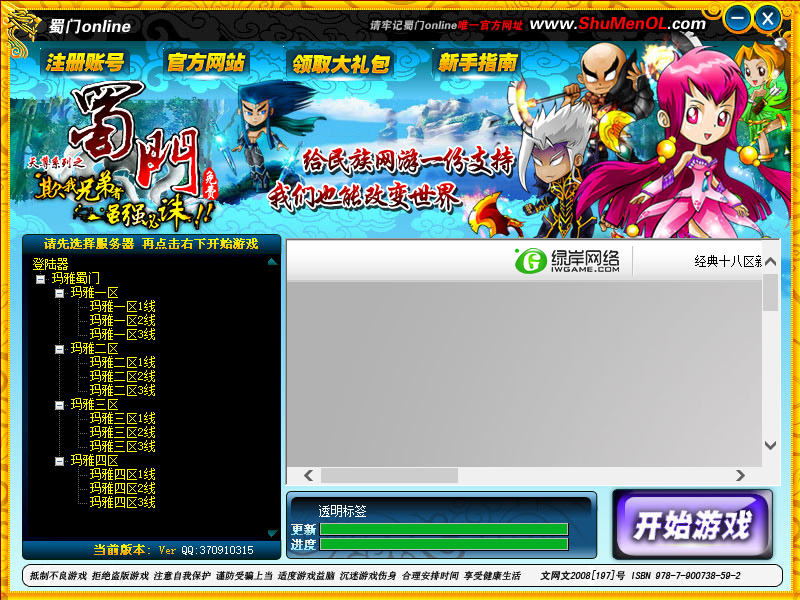Click server list scroll-up arrow
Screen dimensions: 800x600
click(272, 262)
